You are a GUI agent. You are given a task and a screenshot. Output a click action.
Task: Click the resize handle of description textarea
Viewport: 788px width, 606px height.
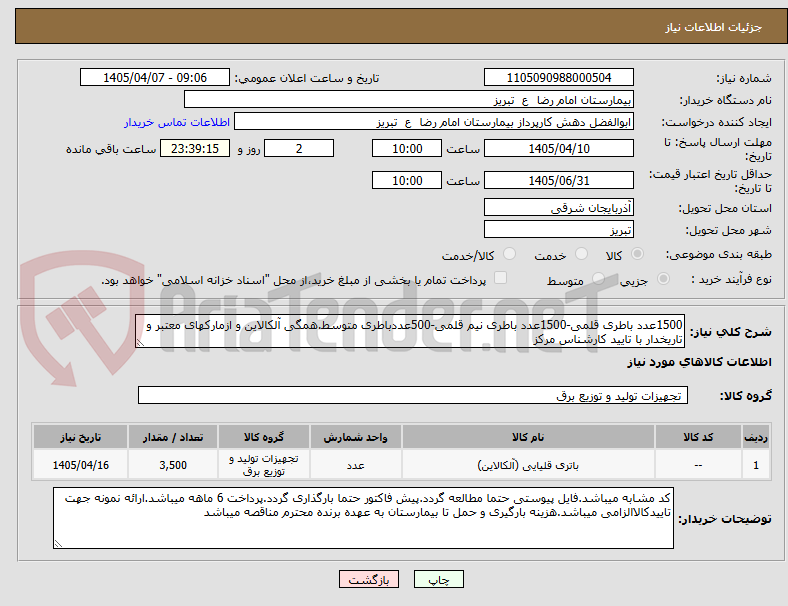click(x=140, y=343)
